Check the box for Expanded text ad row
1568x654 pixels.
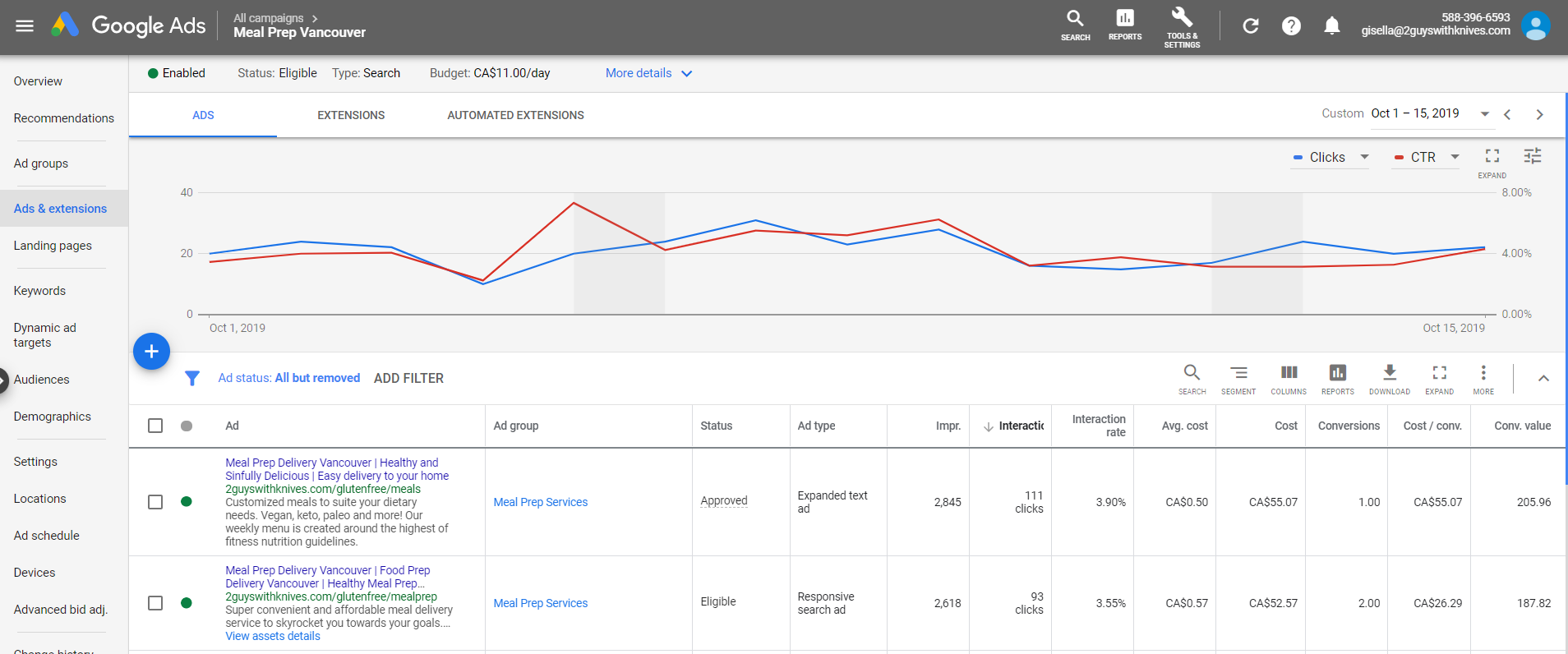pos(155,502)
